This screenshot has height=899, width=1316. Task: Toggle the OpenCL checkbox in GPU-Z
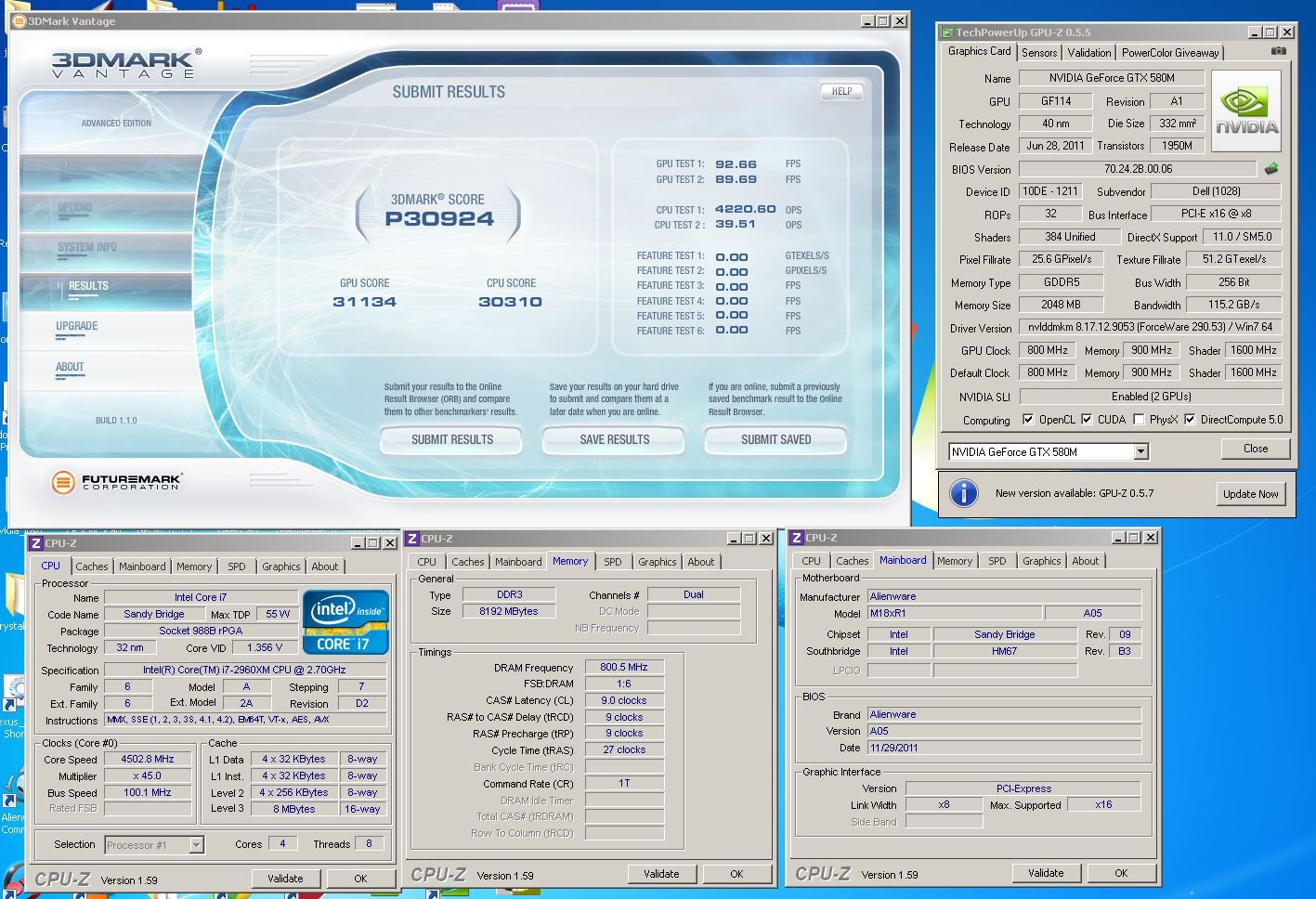[1028, 419]
